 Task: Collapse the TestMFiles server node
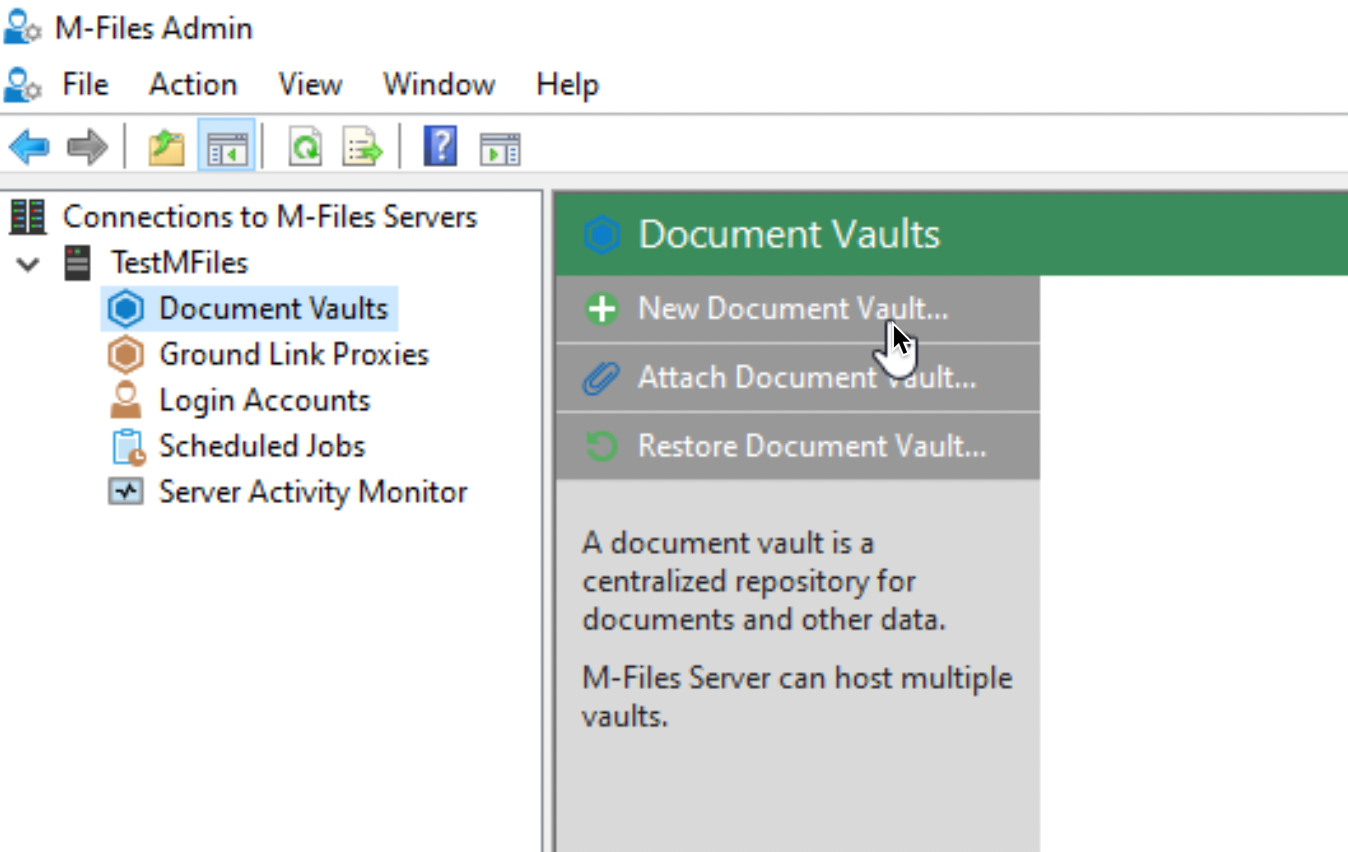click(x=29, y=264)
